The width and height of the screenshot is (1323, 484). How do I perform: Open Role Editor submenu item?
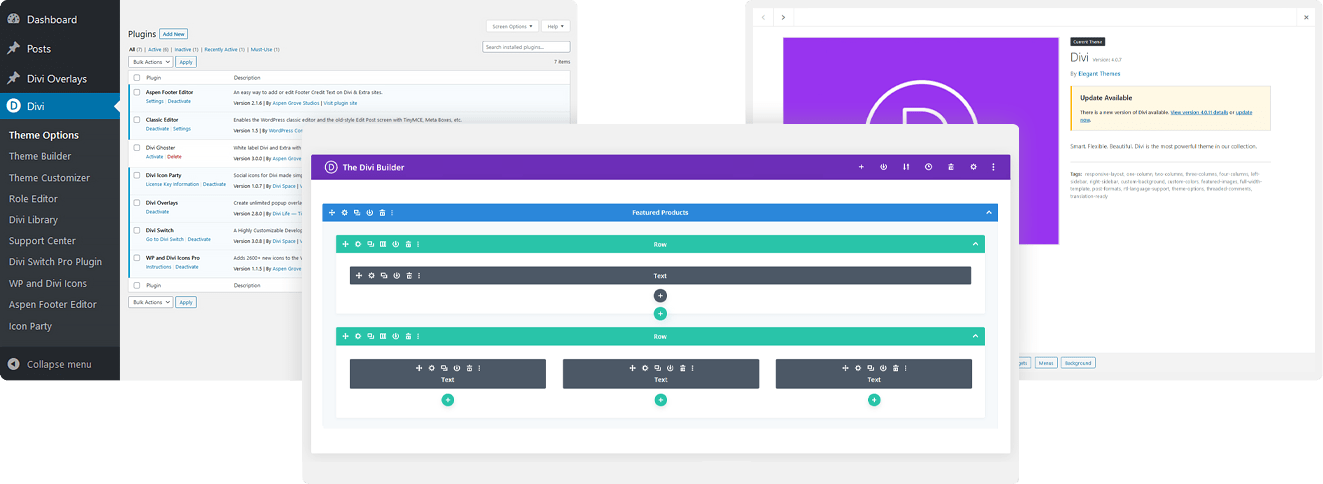click(35, 199)
